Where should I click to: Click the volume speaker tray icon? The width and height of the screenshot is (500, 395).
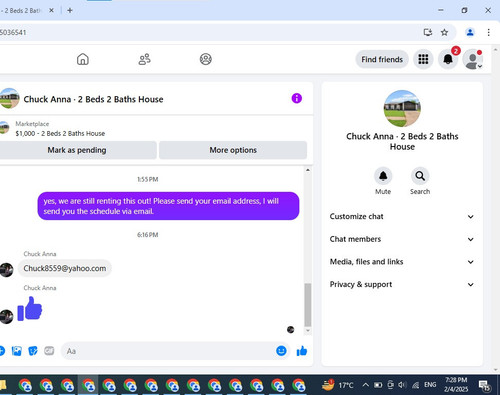pos(402,385)
